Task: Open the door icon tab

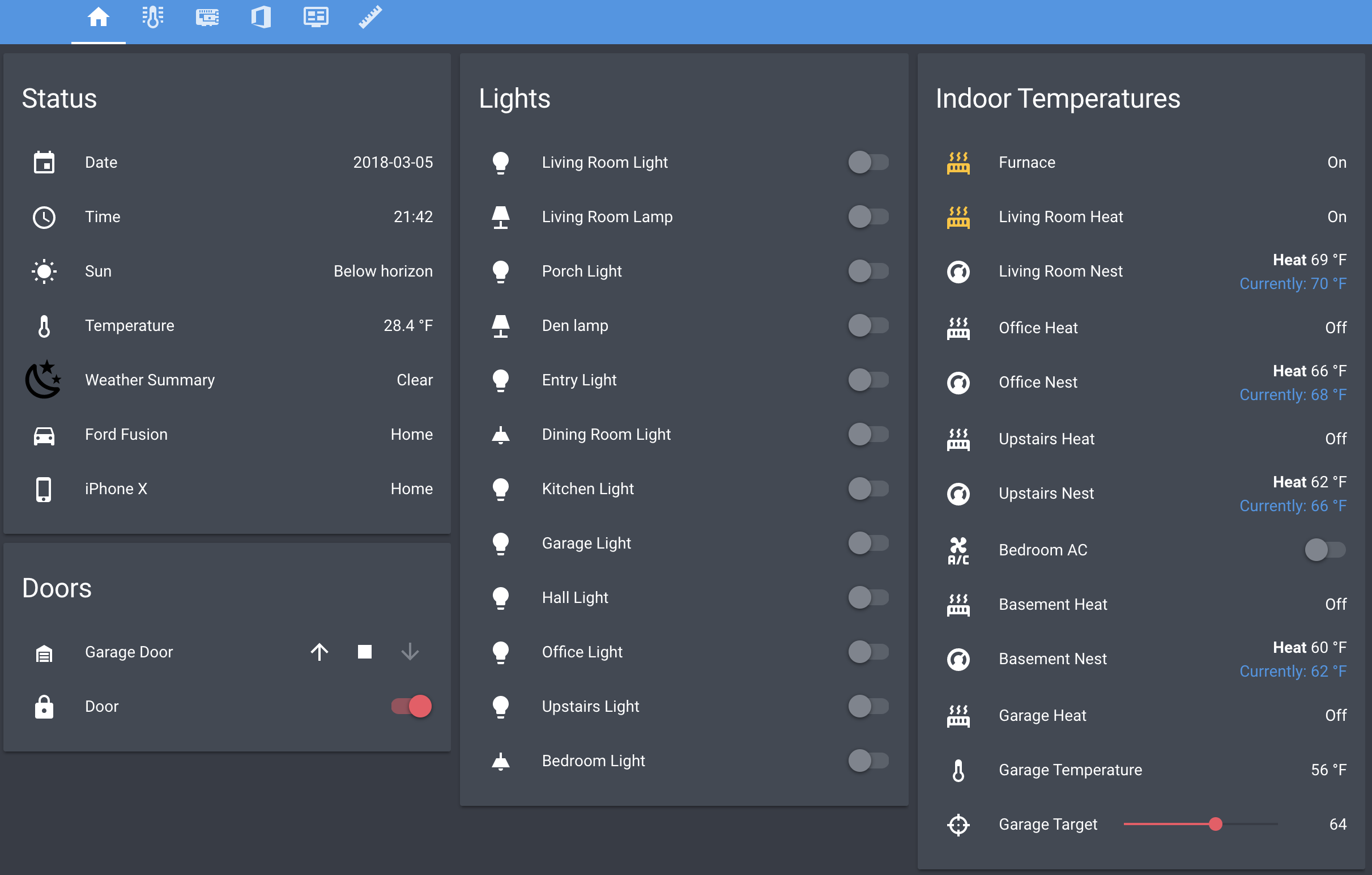Action: coord(261,17)
